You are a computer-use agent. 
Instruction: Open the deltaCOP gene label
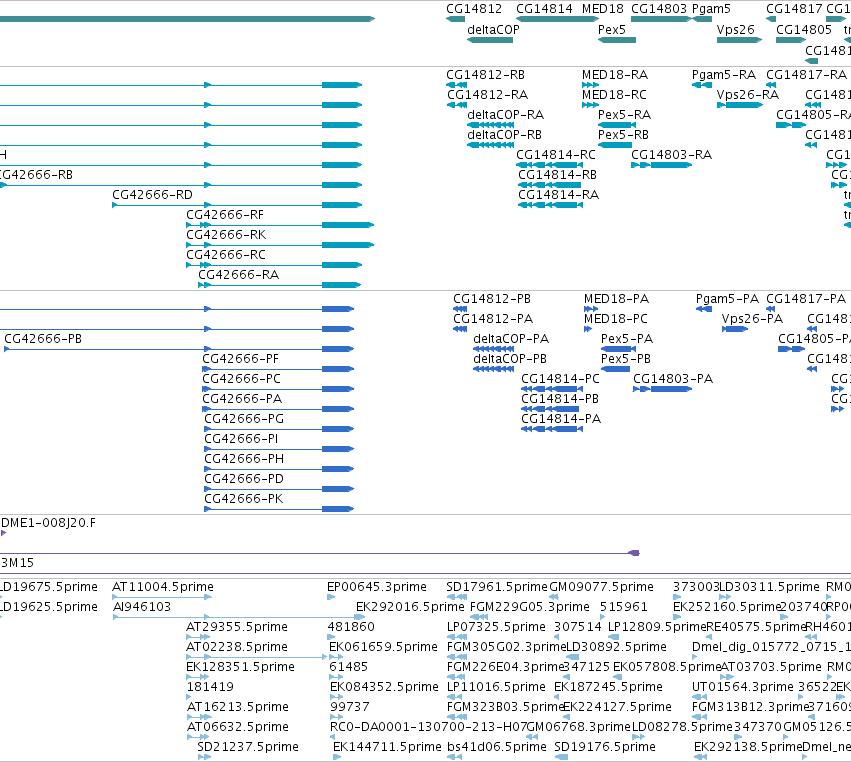click(493, 30)
